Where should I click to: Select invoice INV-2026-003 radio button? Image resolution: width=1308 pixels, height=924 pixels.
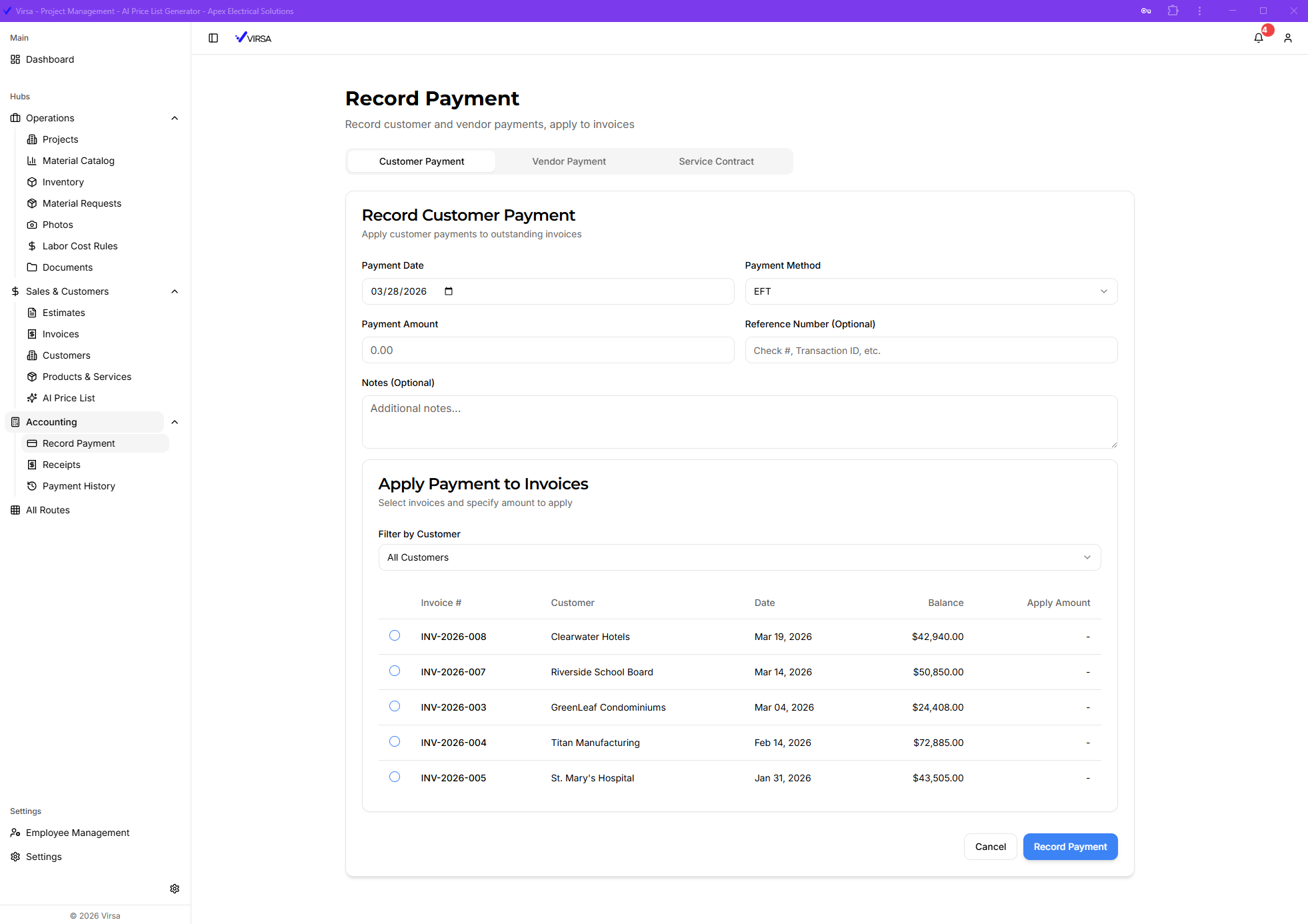(395, 706)
